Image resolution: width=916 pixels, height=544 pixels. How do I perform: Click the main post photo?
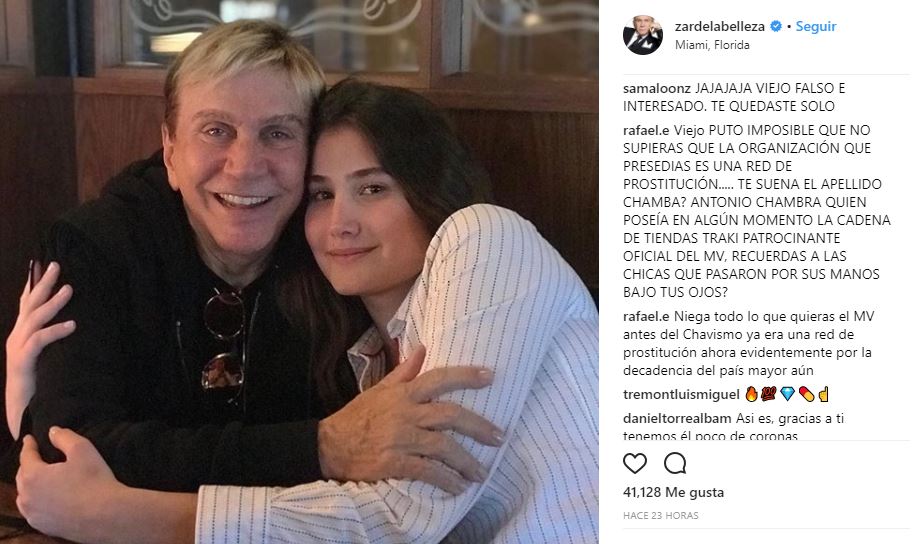pos(299,272)
